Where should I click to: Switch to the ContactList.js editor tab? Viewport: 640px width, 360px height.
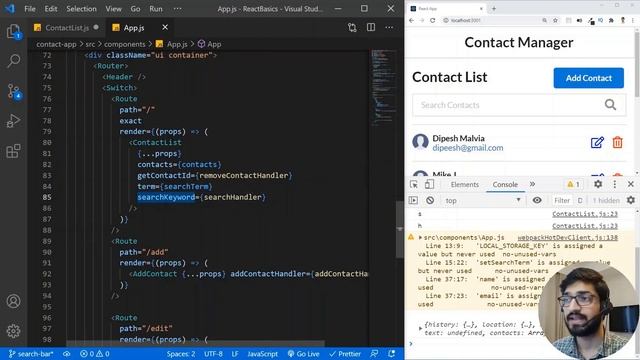pos(66,27)
